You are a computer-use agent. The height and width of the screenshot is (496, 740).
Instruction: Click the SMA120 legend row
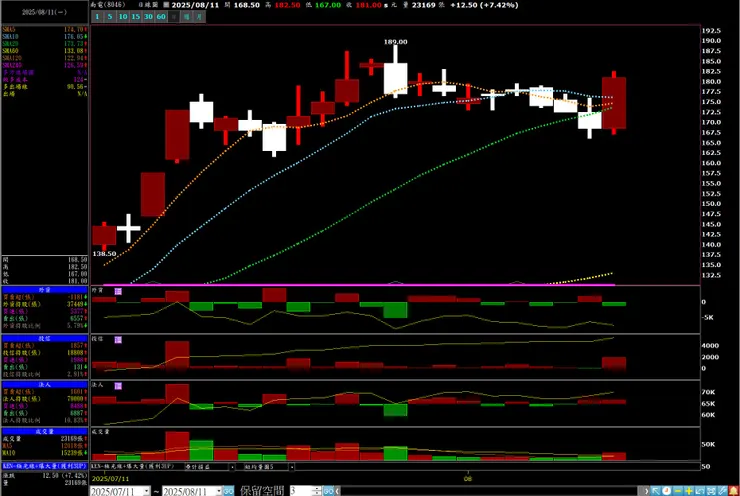[44, 58]
